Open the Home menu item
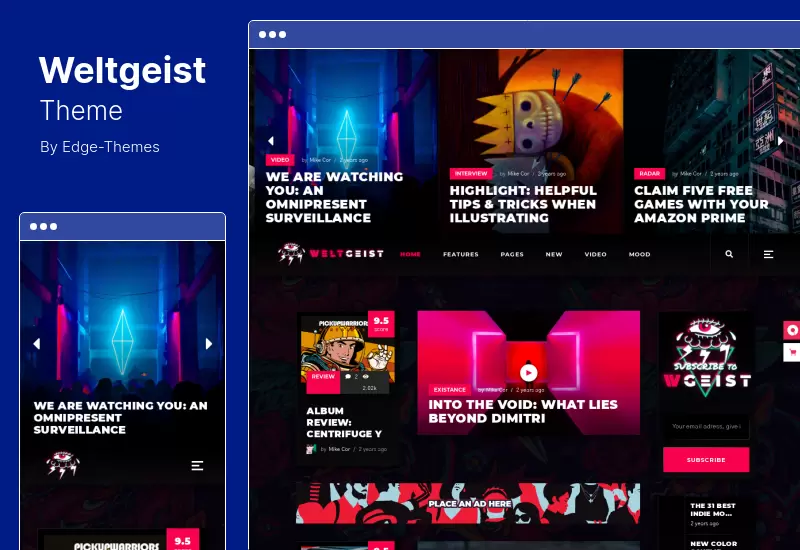Viewport: 800px width, 550px height. tap(410, 254)
